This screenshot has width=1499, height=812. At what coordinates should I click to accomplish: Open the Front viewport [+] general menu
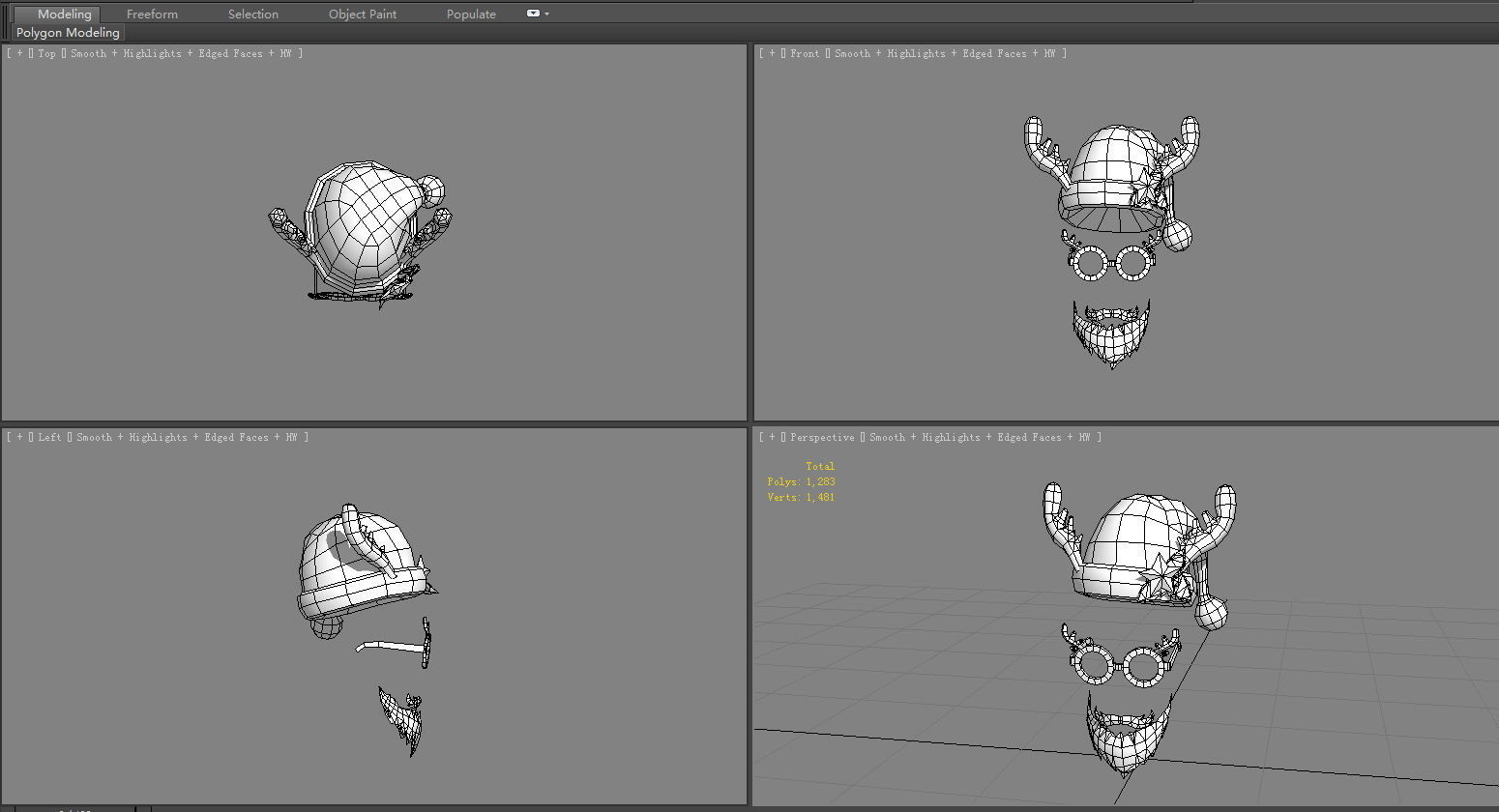point(772,53)
